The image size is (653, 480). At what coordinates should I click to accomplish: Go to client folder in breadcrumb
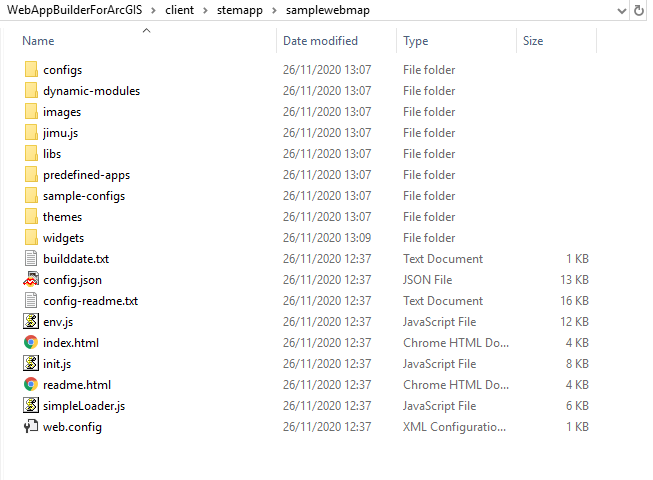coord(179,10)
